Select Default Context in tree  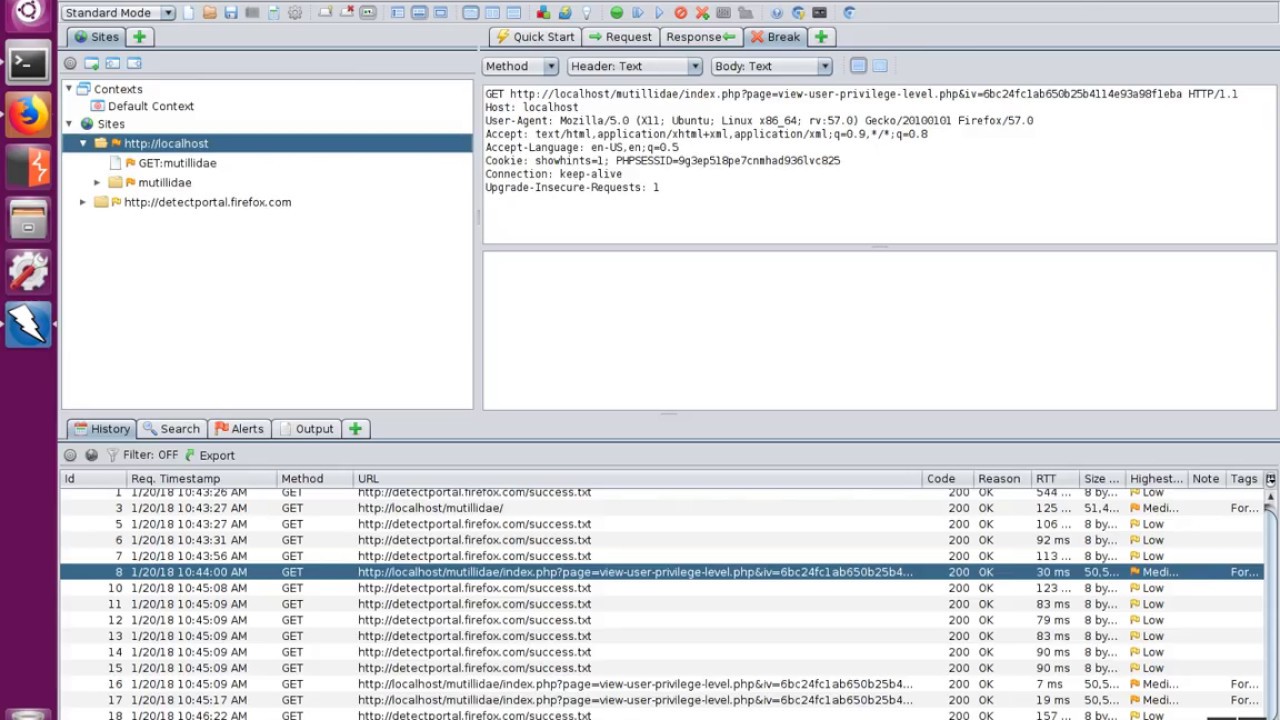(151, 106)
